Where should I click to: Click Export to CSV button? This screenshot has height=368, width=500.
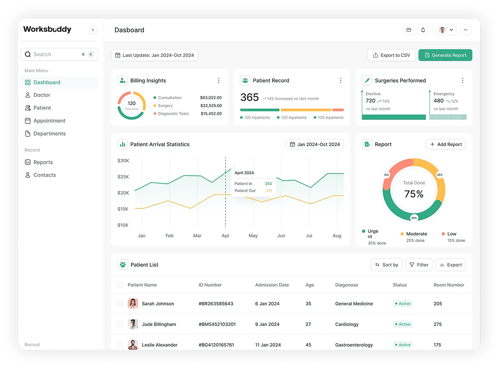[x=391, y=55]
